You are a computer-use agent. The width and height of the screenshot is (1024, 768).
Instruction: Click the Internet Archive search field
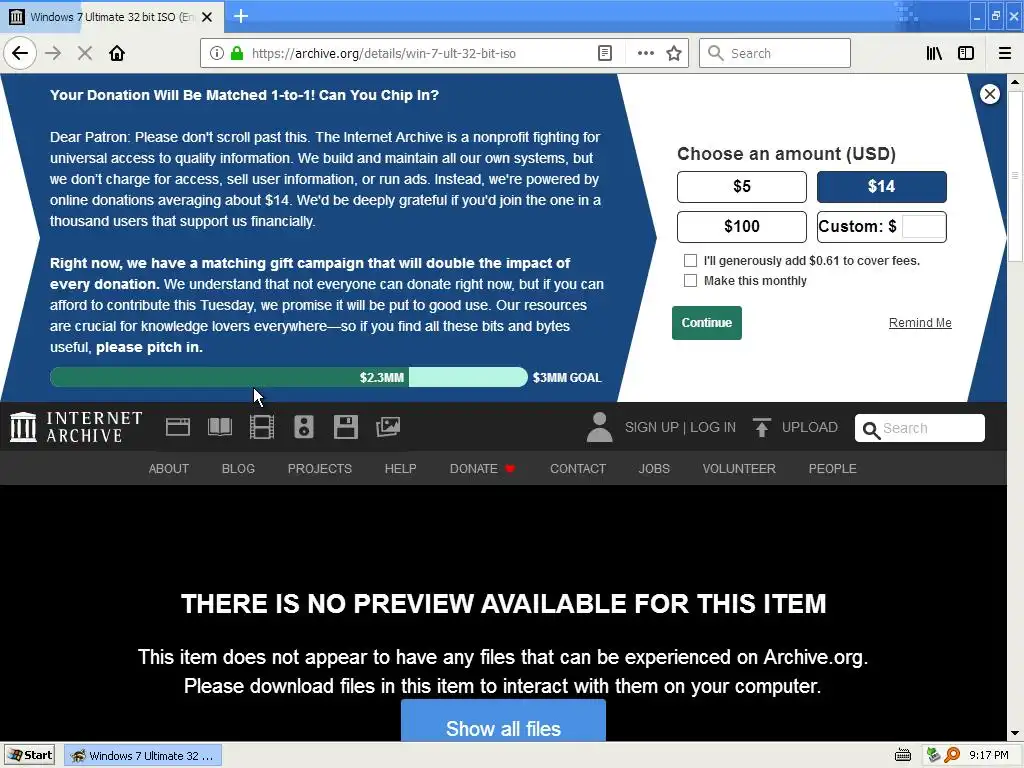(x=920, y=428)
